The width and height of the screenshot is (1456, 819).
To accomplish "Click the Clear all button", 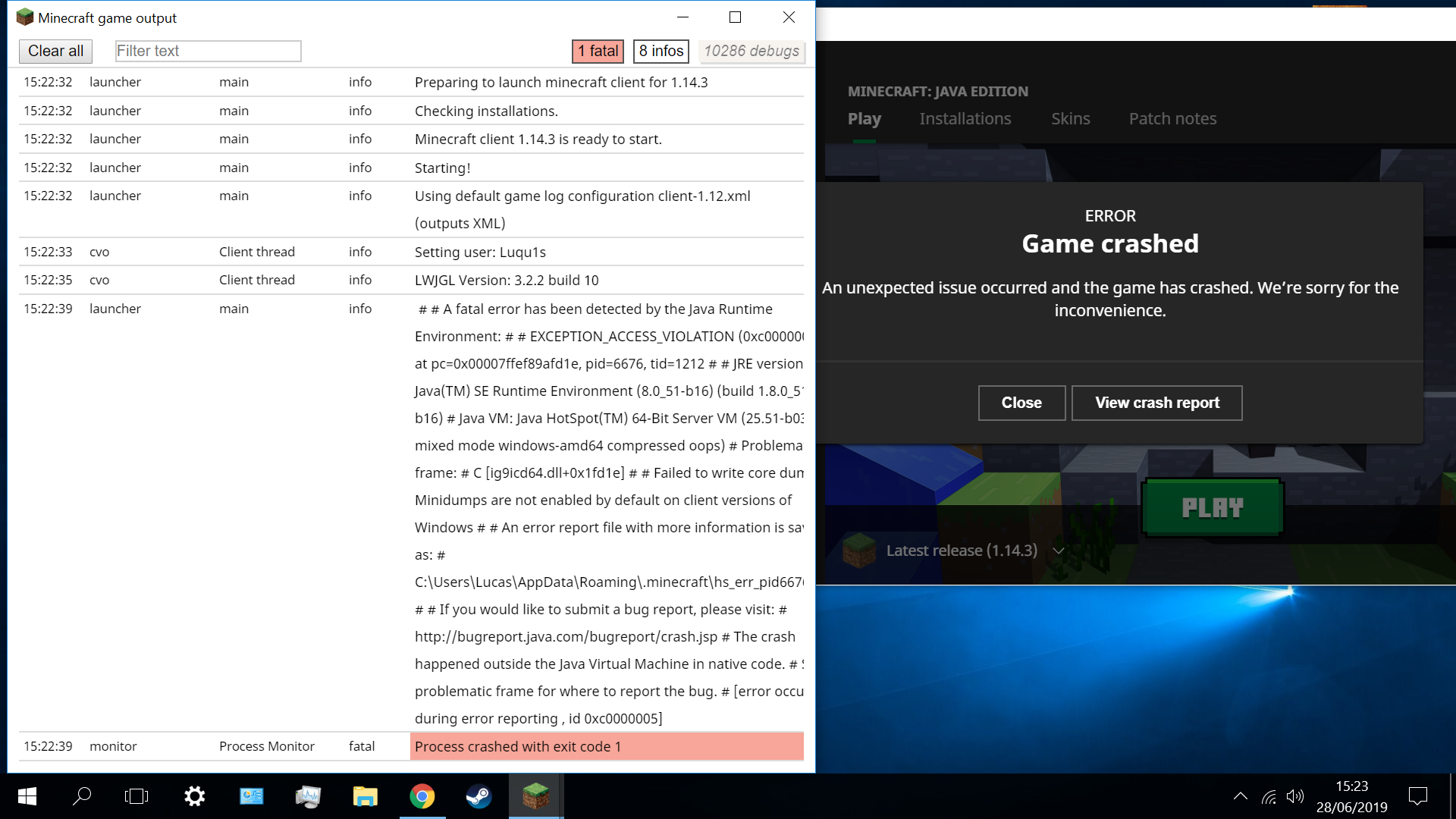I will click(x=55, y=51).
